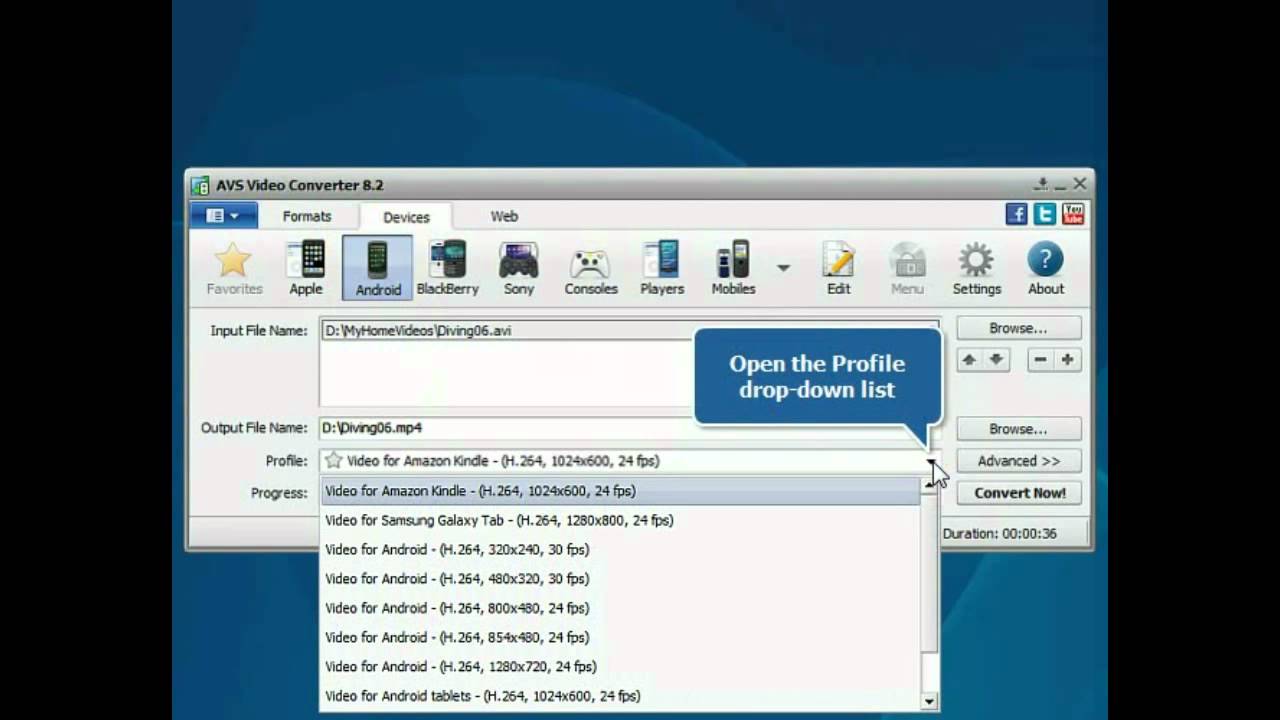Open the About help icon

pyautogui.click(x=1045, y=268)
